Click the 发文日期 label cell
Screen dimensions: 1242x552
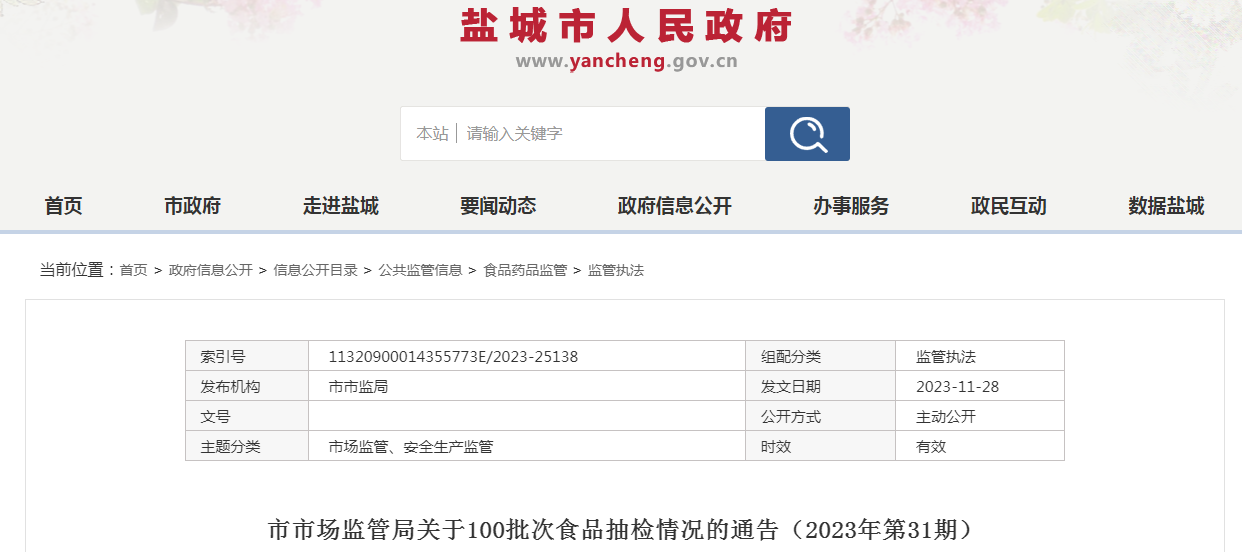tap(820, 386)
